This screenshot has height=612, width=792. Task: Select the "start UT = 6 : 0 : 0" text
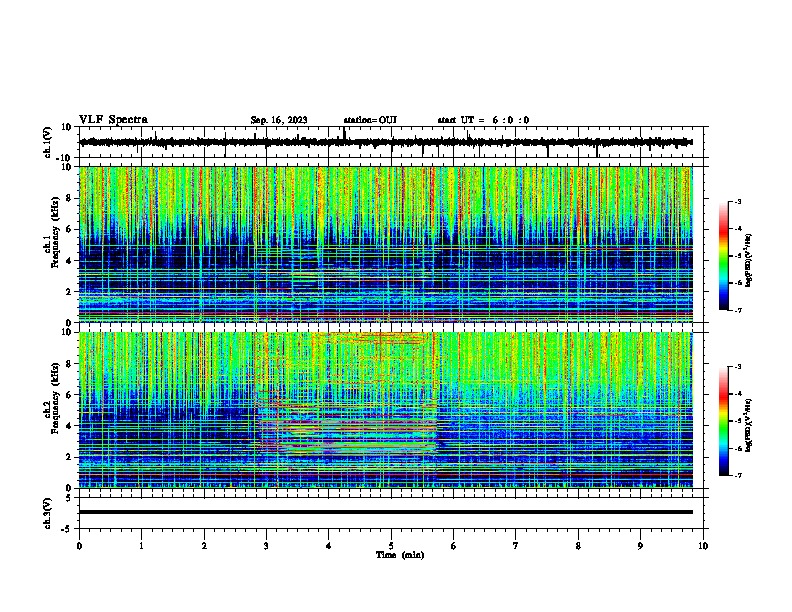tap(483, 120)
